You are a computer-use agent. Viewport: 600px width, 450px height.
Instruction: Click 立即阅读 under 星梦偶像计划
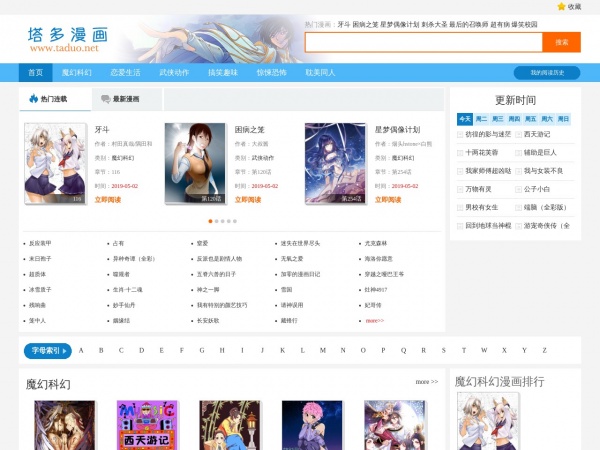click(388, 200)
